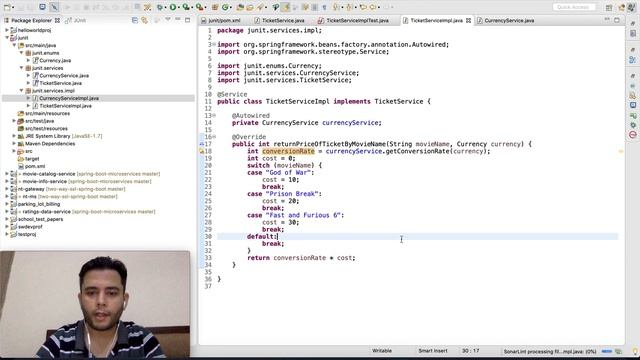The width and height of the screenshot is (640, 360).
Task: Click the Coverage launch icon in toolbar
Action: pyautogui.click(x=186, y=7)
